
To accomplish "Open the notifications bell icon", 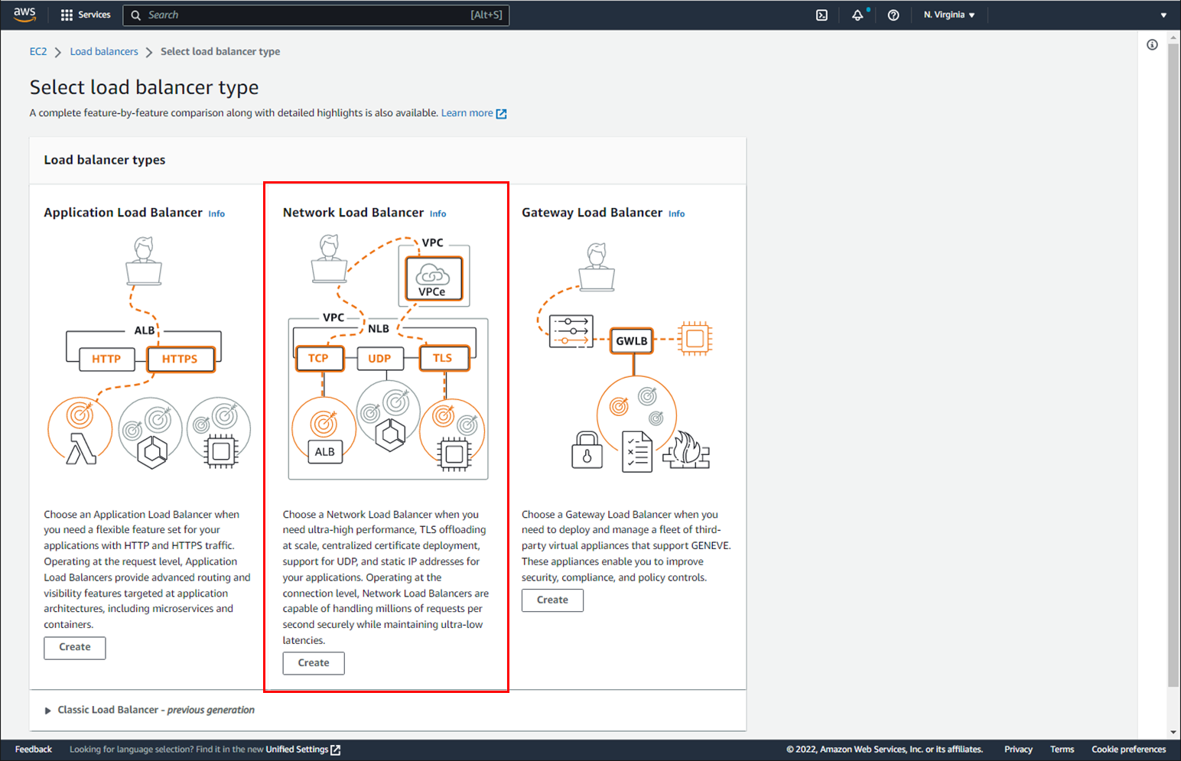I will (x=857, y=14).
